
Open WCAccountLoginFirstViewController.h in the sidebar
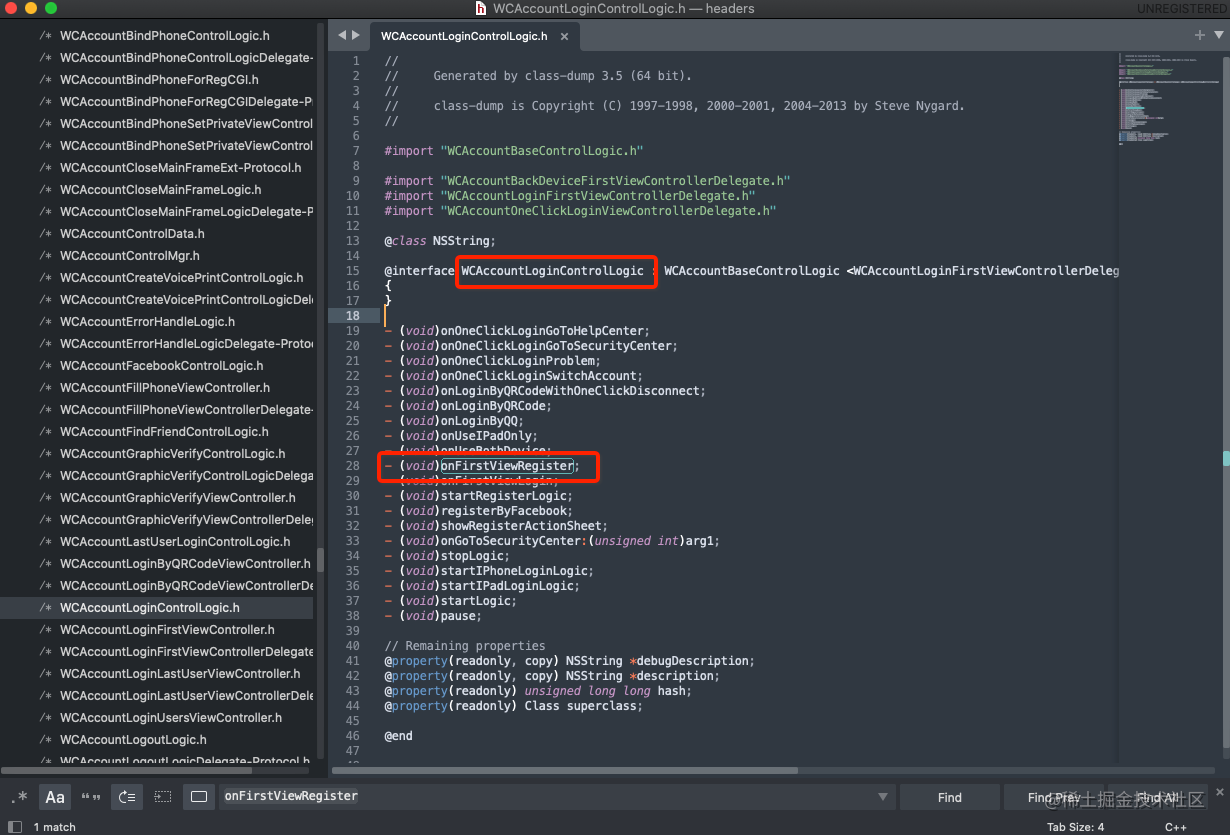[167, 630]
